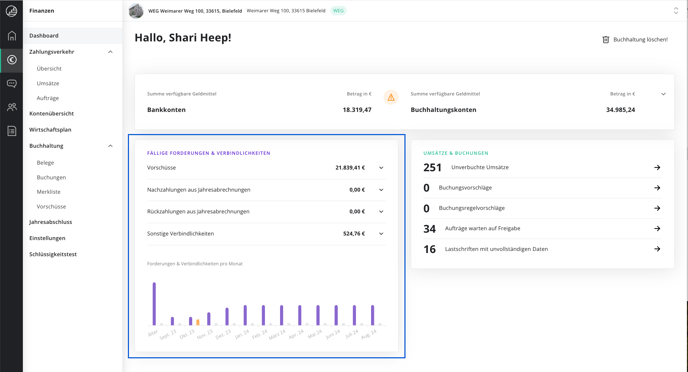Image resolution: width=688 pixels, height=372 pixels.
Task: Expand the Vorschüsse row chevron
Action: (x=381, y=168)
